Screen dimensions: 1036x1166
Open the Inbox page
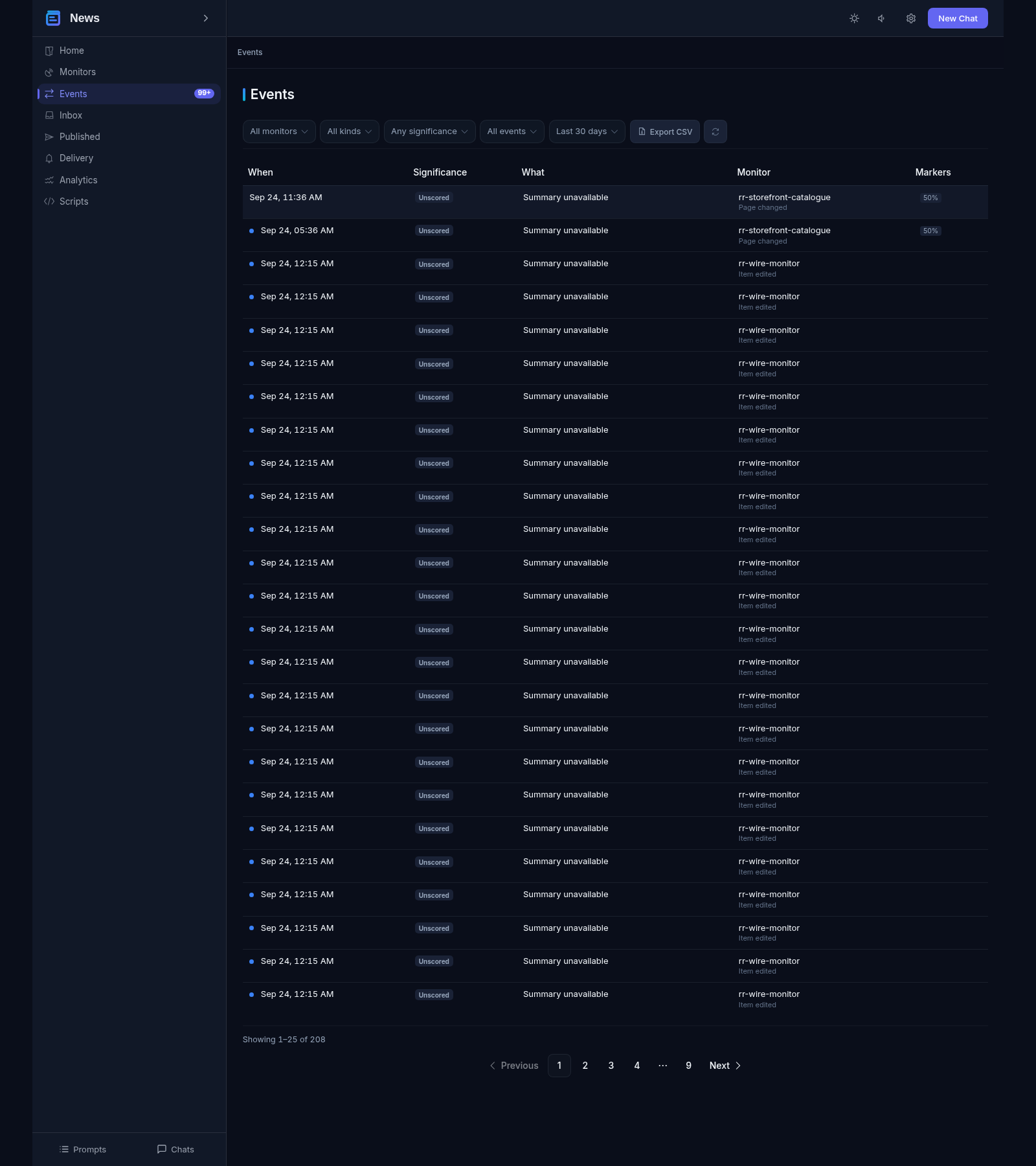click(x=129, y=115)
